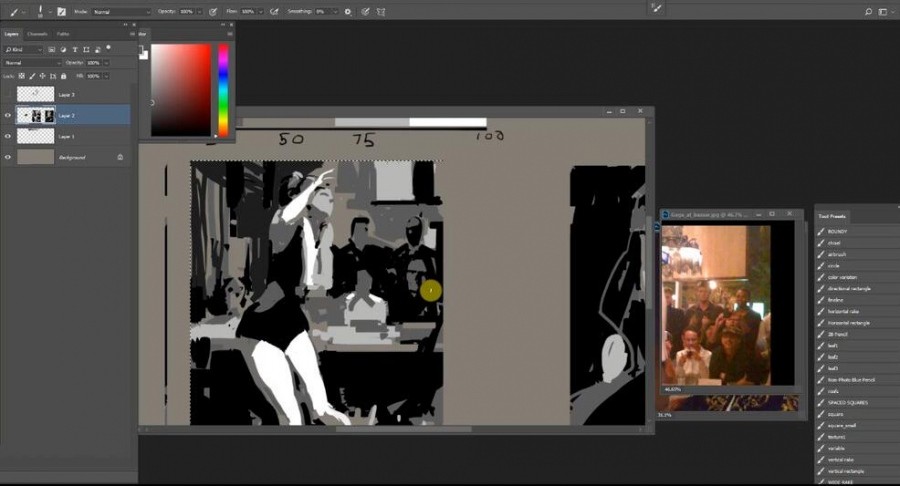This screenshot has height=486, width=900.
Task: Filter layers by type layers
Action: tap(75, 50)
